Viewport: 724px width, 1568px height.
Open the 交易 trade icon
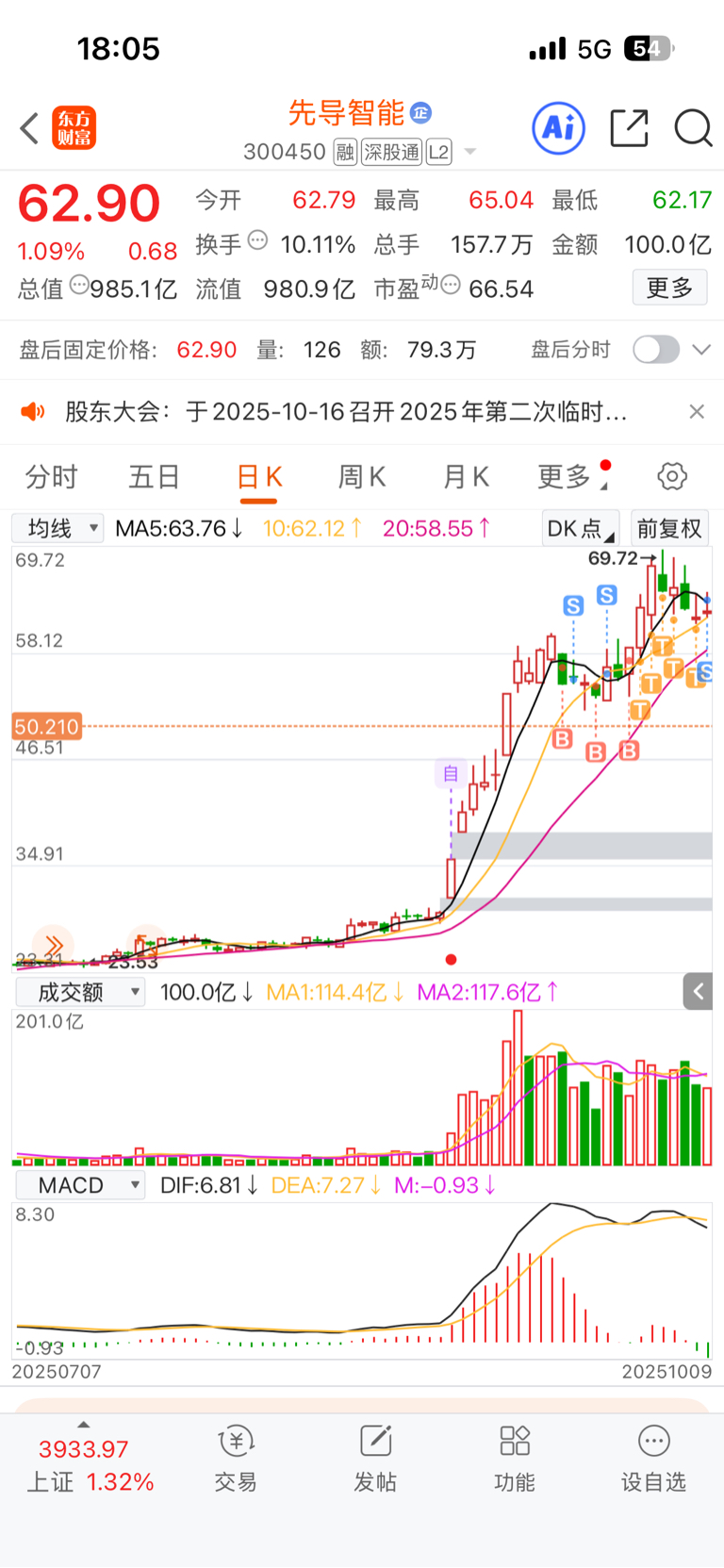pyautogui.click(x=236, y=1459)
